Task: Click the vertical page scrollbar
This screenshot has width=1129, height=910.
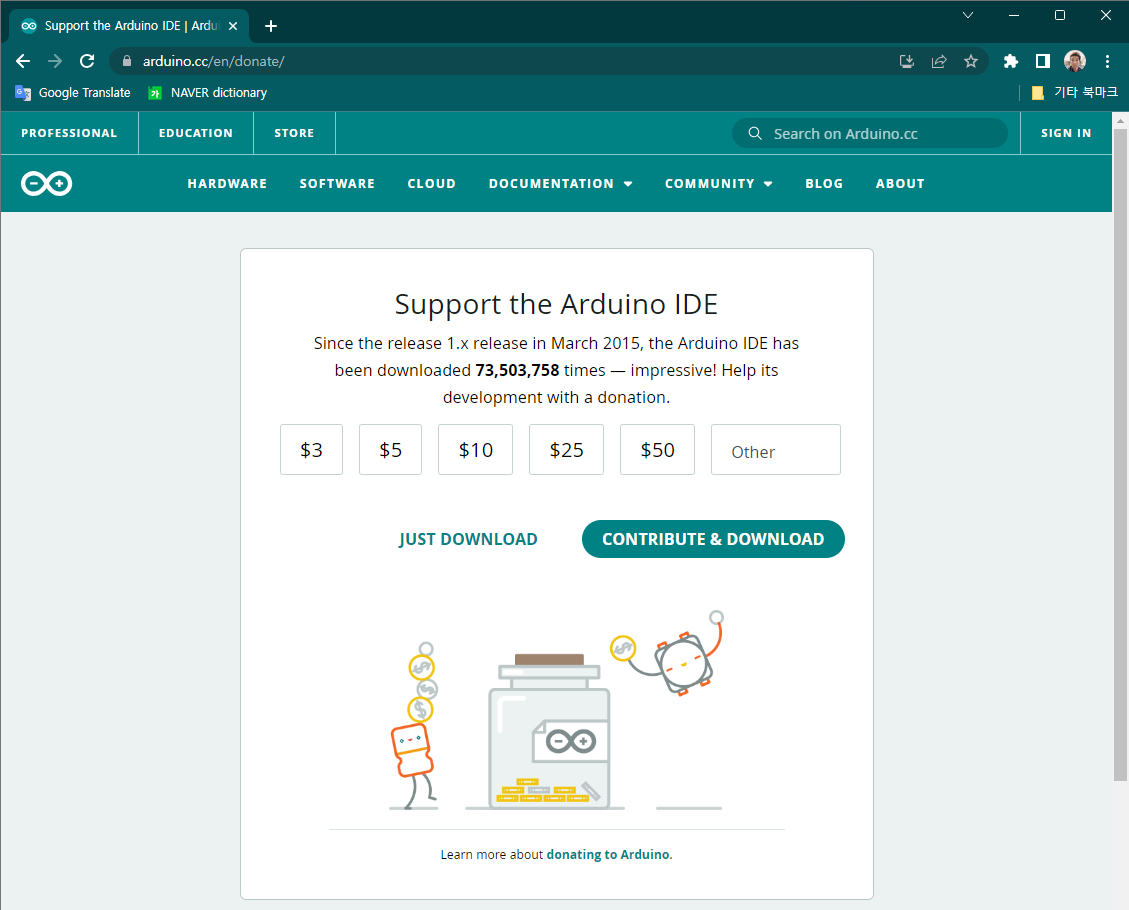Action: 1120,454
